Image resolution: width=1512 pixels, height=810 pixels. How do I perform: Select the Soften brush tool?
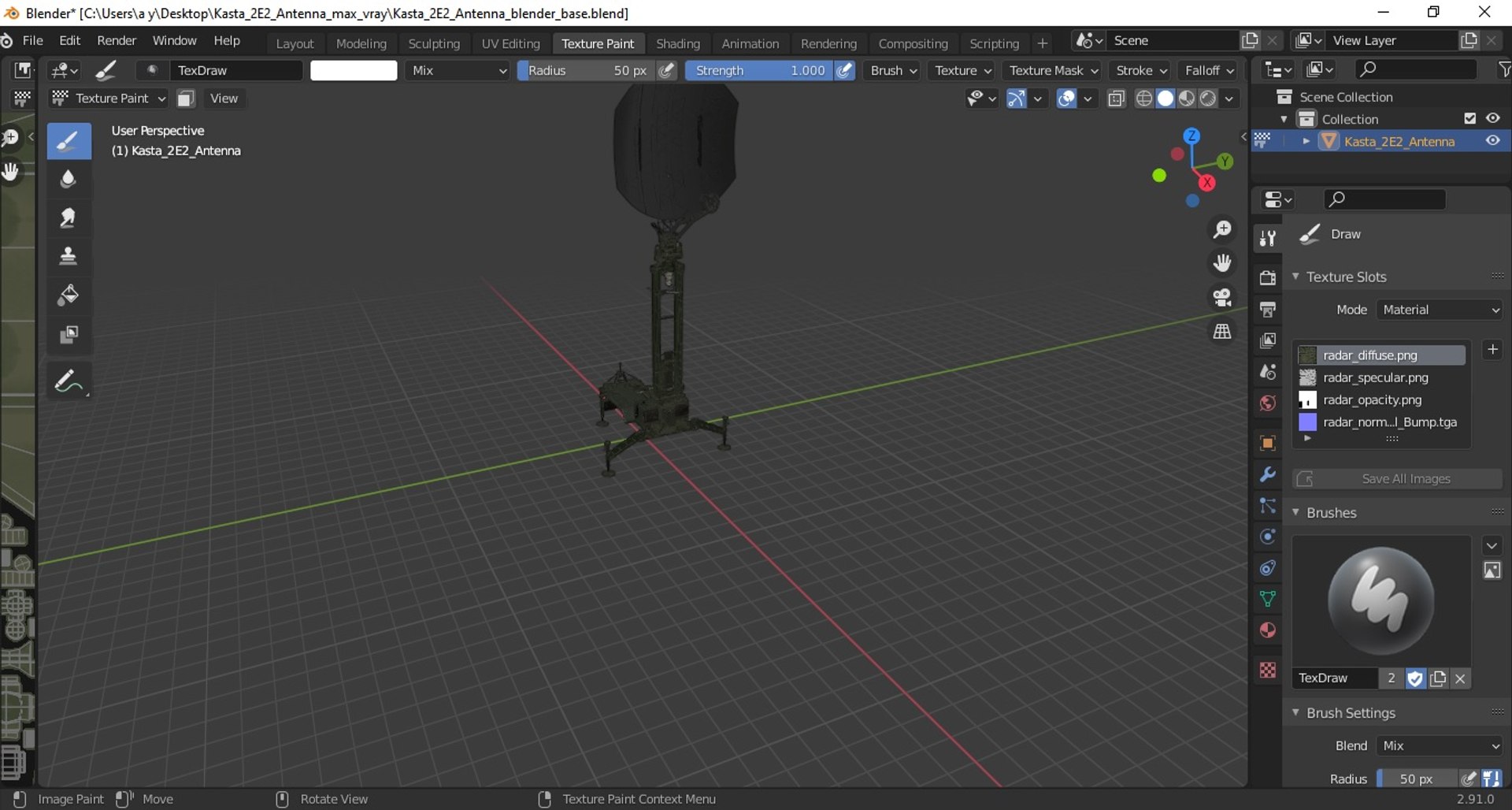coord(69,179)
